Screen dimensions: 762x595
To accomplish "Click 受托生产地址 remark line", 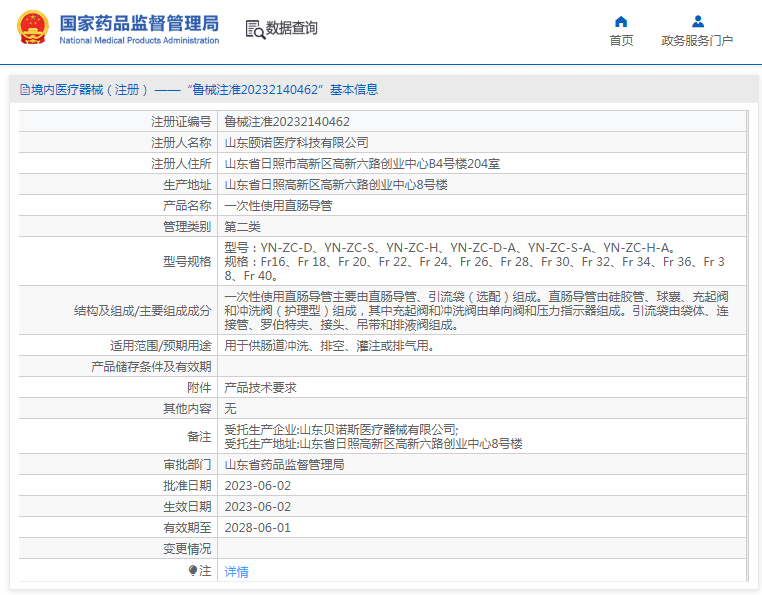I will [373, 443].
